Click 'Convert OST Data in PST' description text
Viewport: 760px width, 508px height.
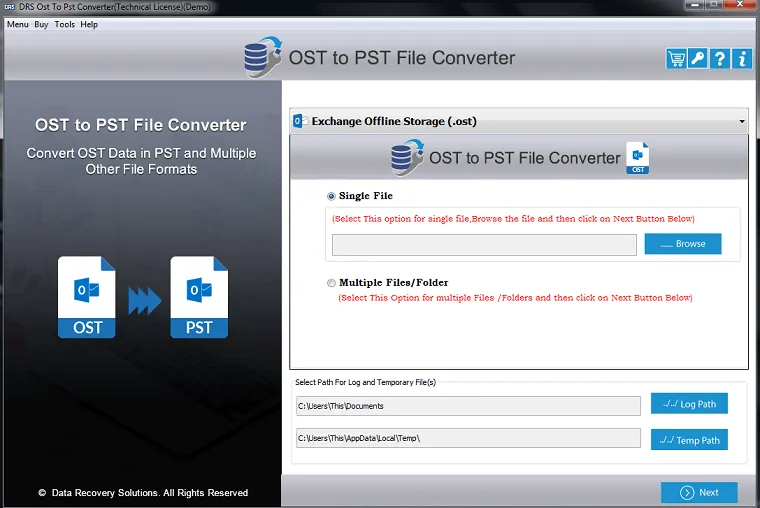pos(141,161)
